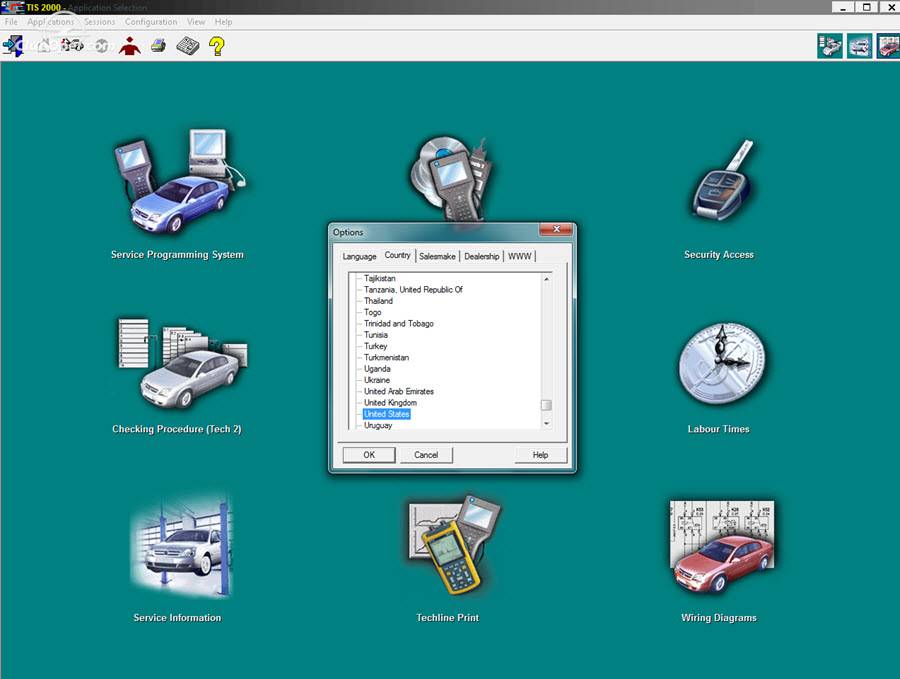Select Ukraine in the country list
Image resolution: width=900 pixels, height=679 pixels.
coord(377,380)
